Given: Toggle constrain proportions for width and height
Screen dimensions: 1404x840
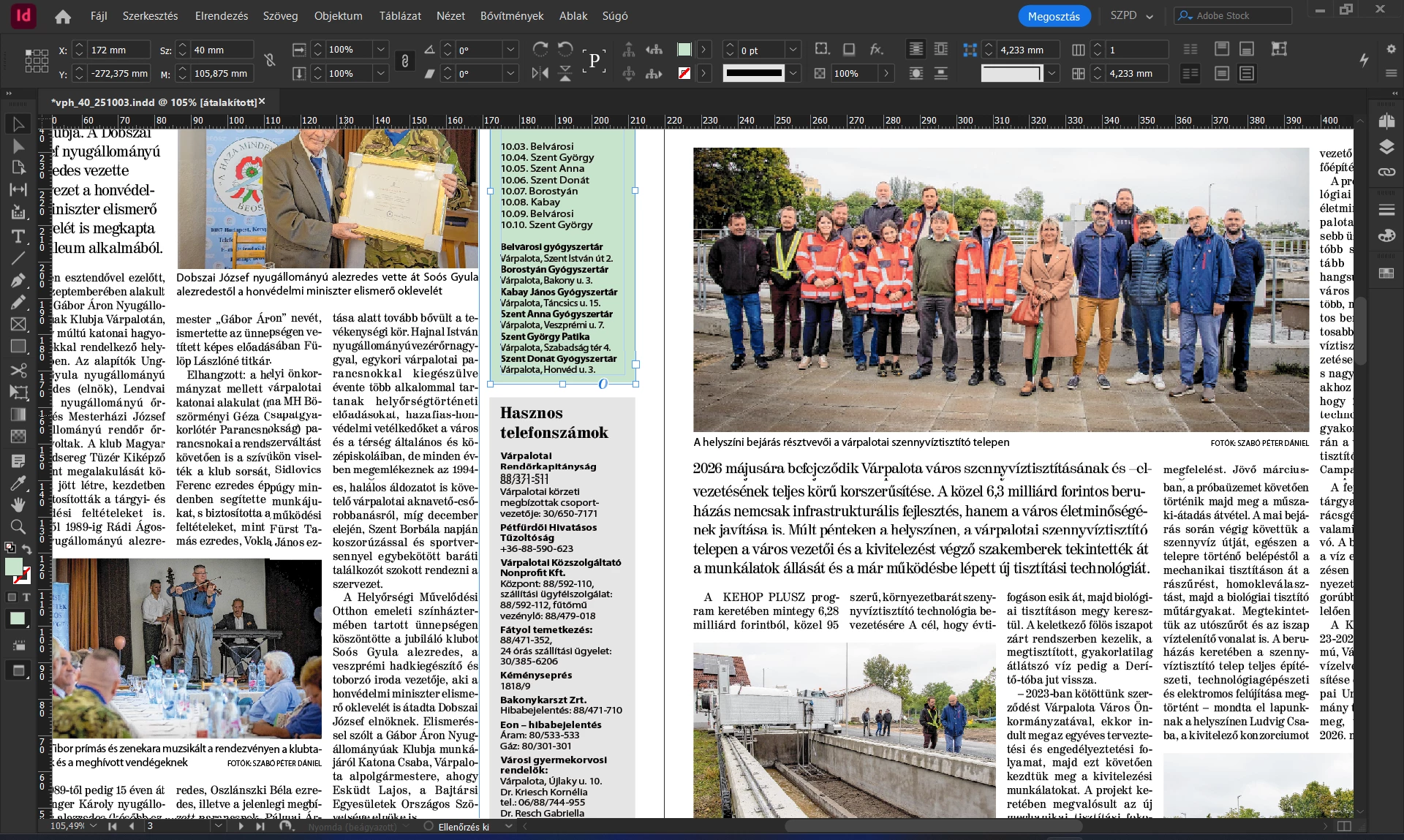Looking at the screenshot, I should [x=270, y=61].
